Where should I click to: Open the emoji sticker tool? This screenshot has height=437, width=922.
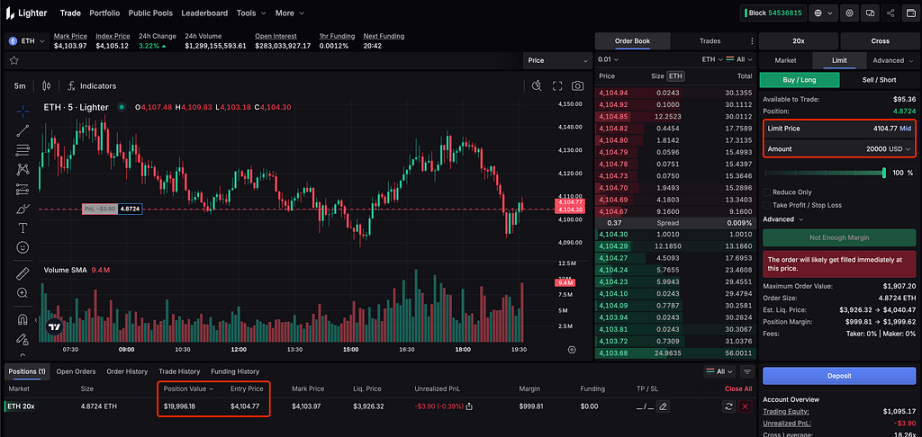(x=22, y=247)
